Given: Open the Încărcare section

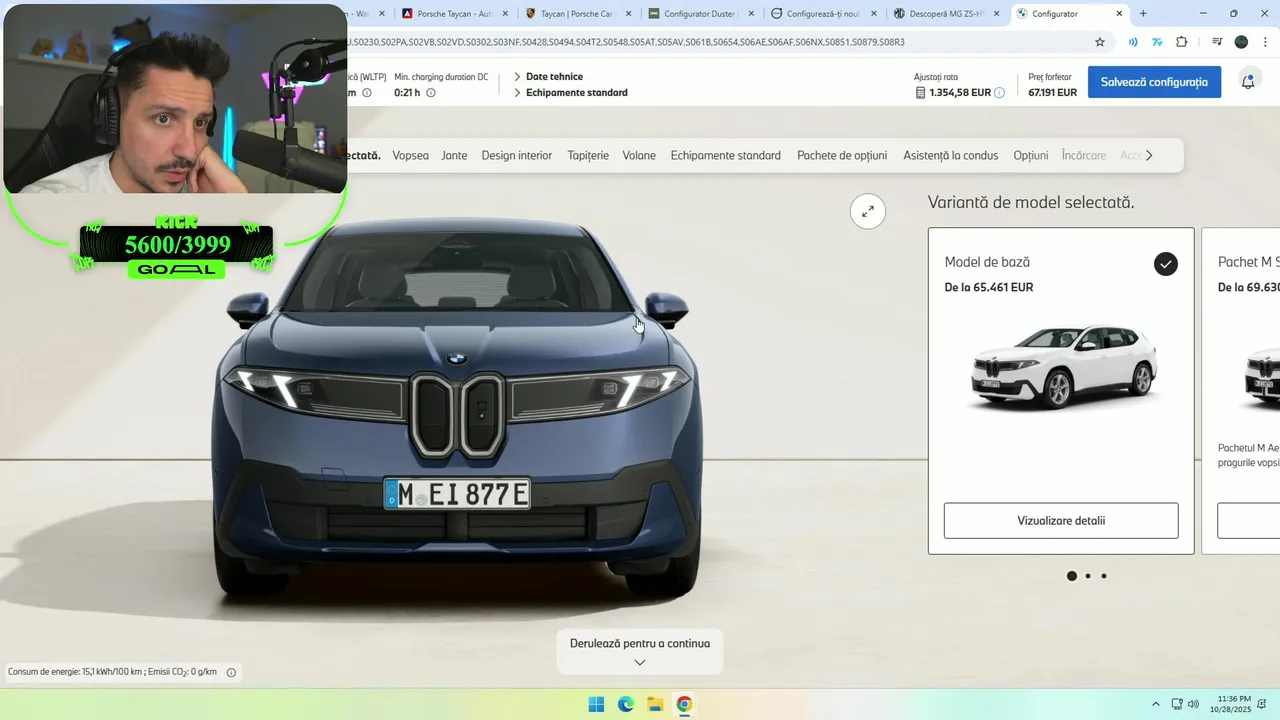Looking at the screenshot, I should click(1084, 156).
